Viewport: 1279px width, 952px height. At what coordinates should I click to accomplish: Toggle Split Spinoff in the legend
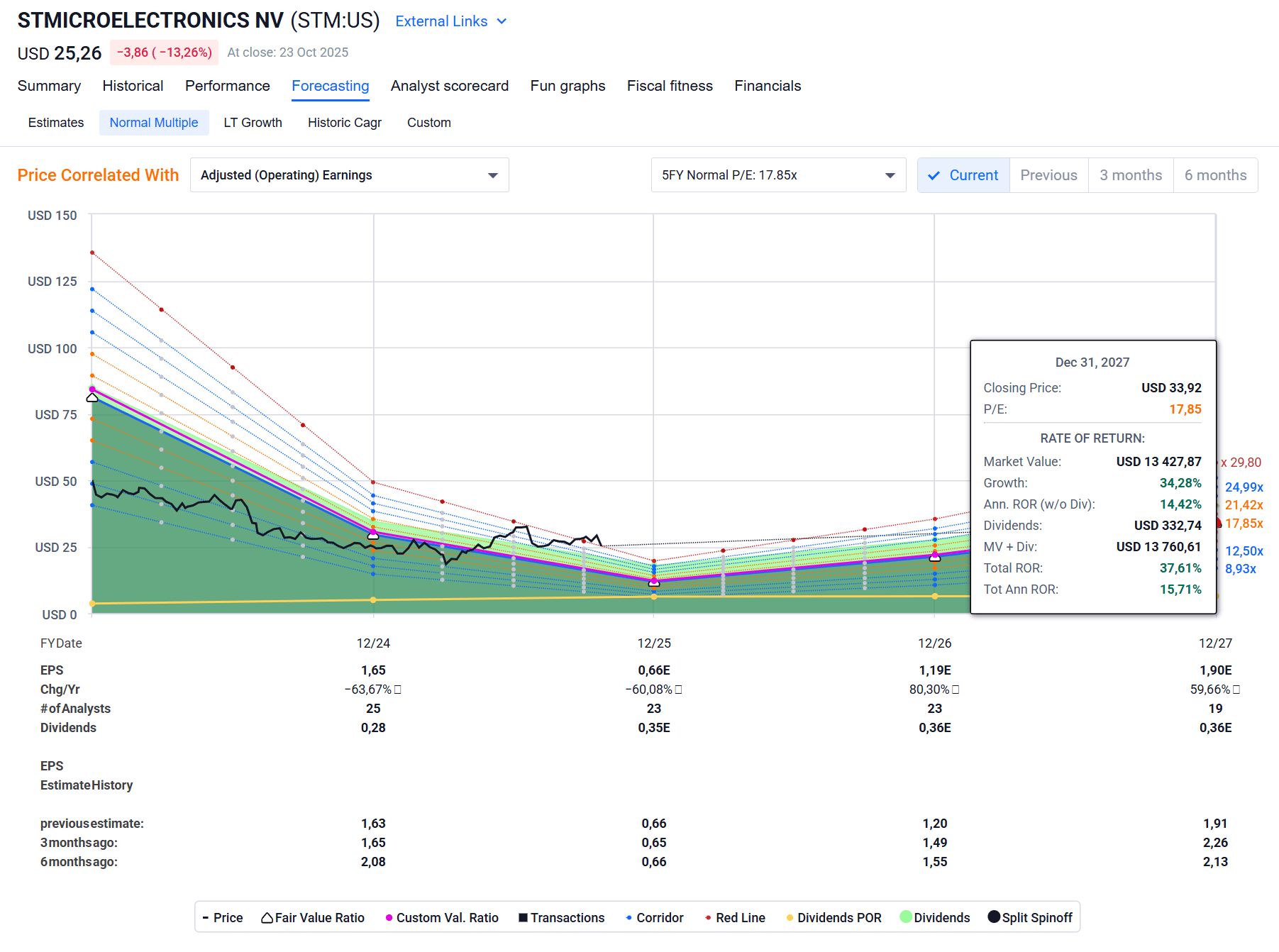(1030, 917)
